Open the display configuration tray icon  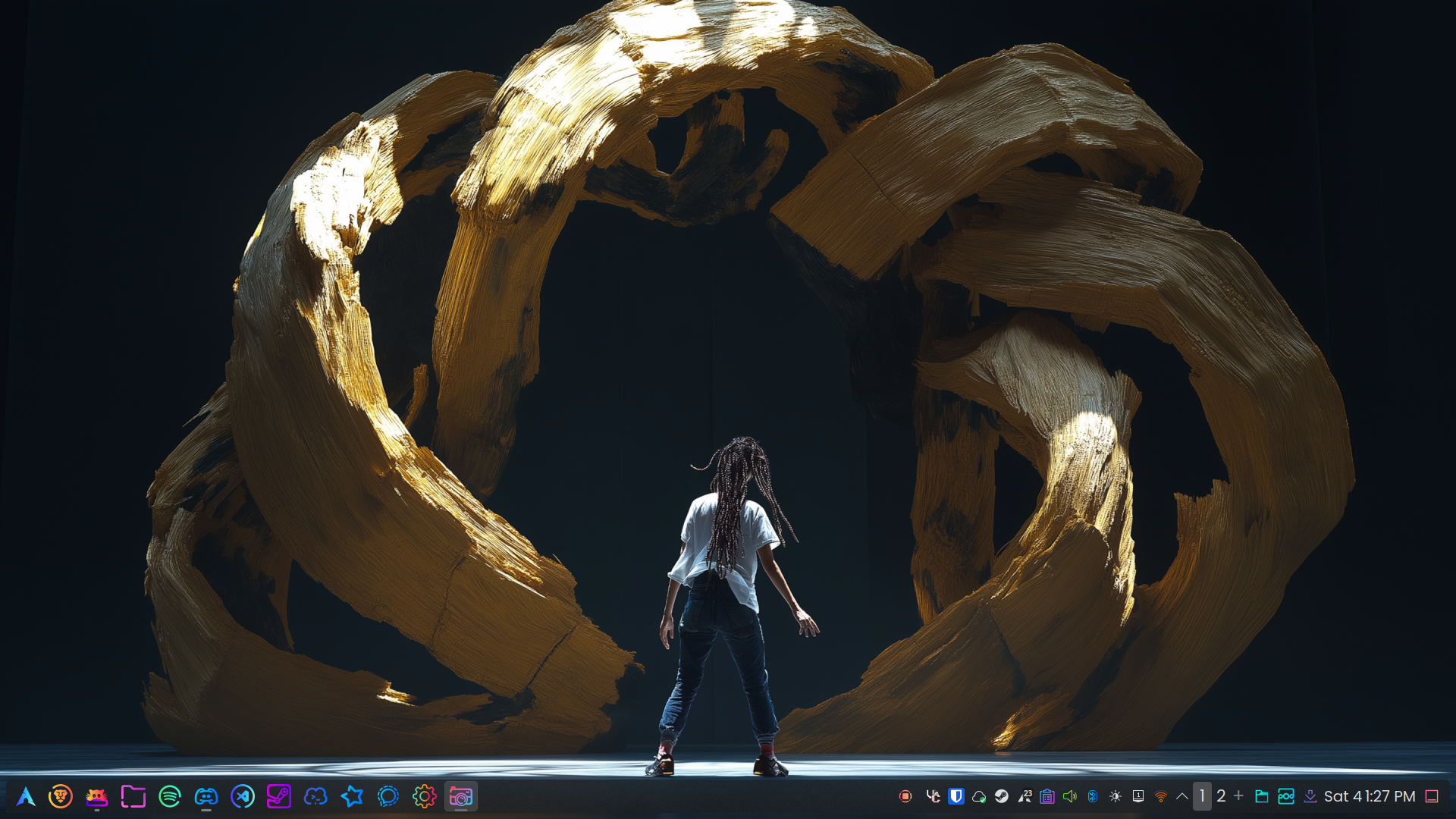pyautogui.click(x=1138, y=796)
